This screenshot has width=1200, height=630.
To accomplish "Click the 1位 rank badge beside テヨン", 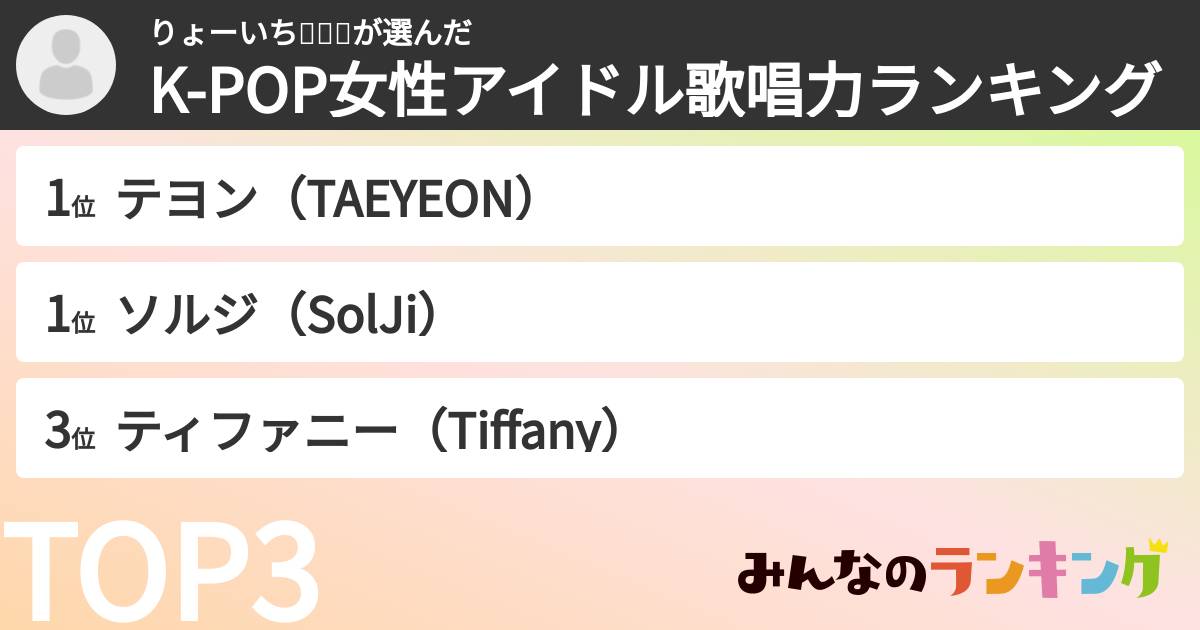I will point(70,201).
